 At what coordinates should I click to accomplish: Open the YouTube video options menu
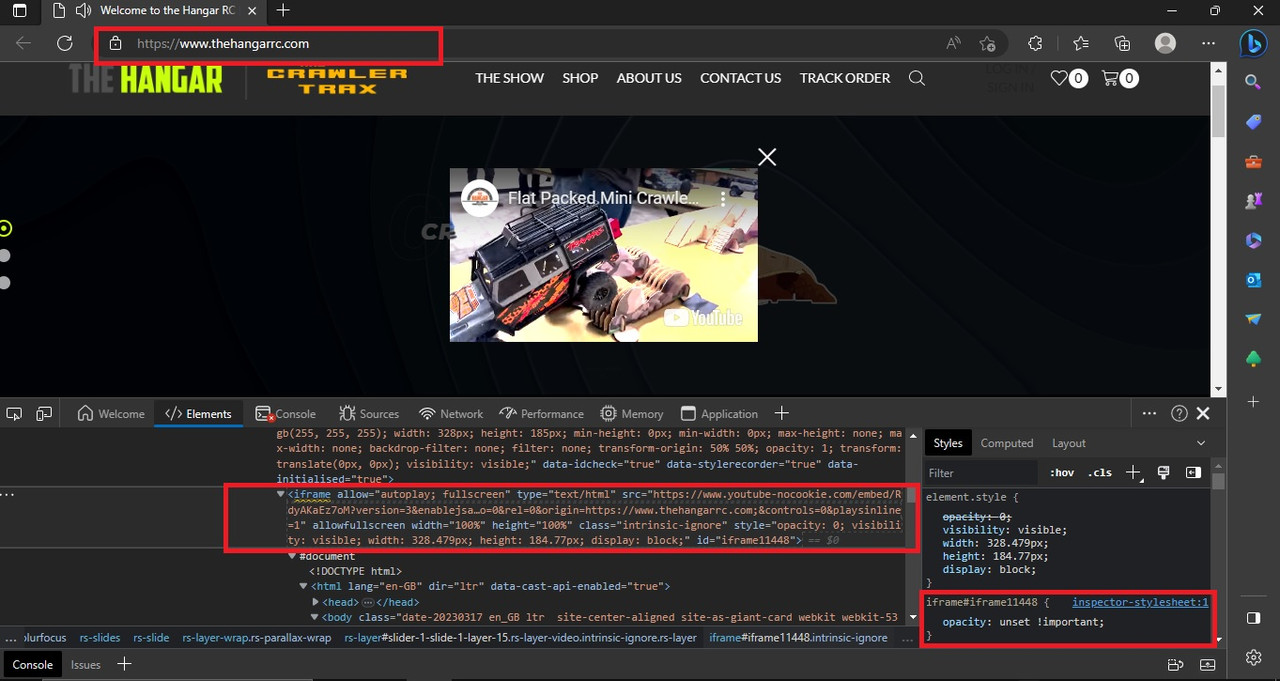tap(724, 198)
